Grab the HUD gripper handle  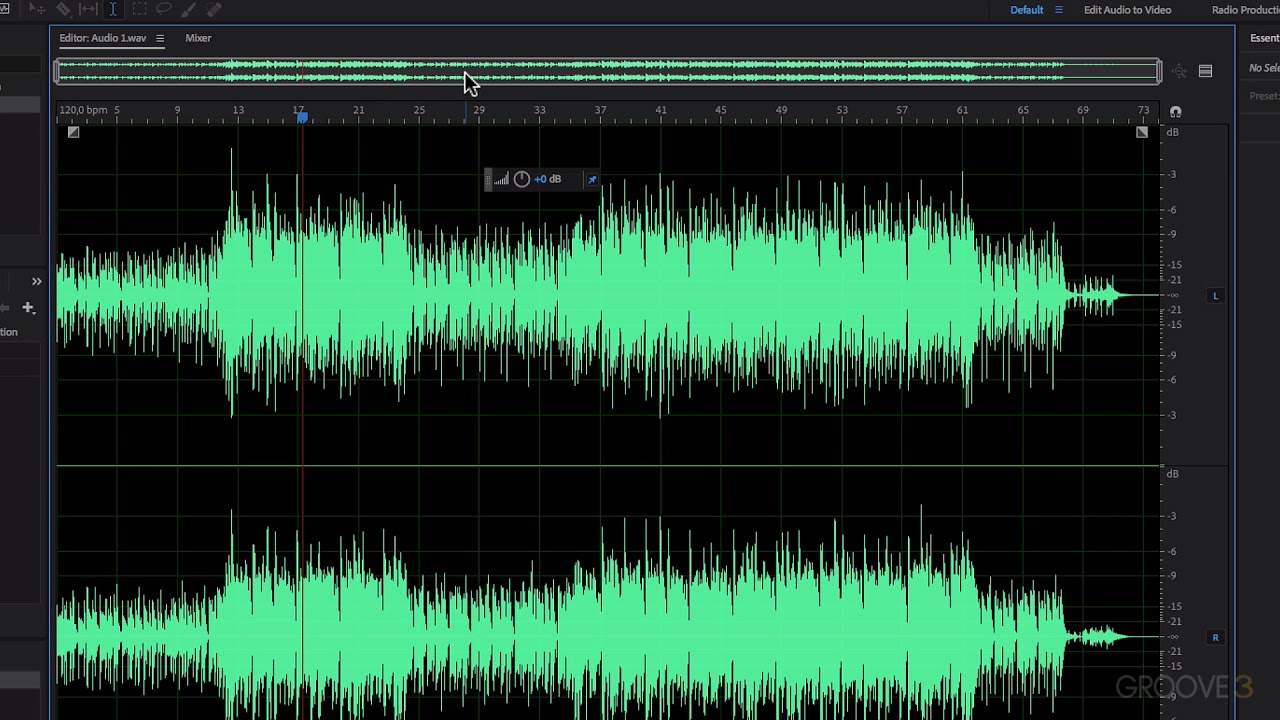[x=488, y=179]
